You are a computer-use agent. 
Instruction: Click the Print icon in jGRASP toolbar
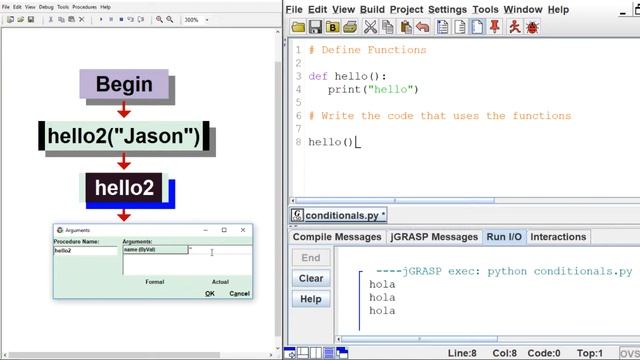[x=350, y=27]
